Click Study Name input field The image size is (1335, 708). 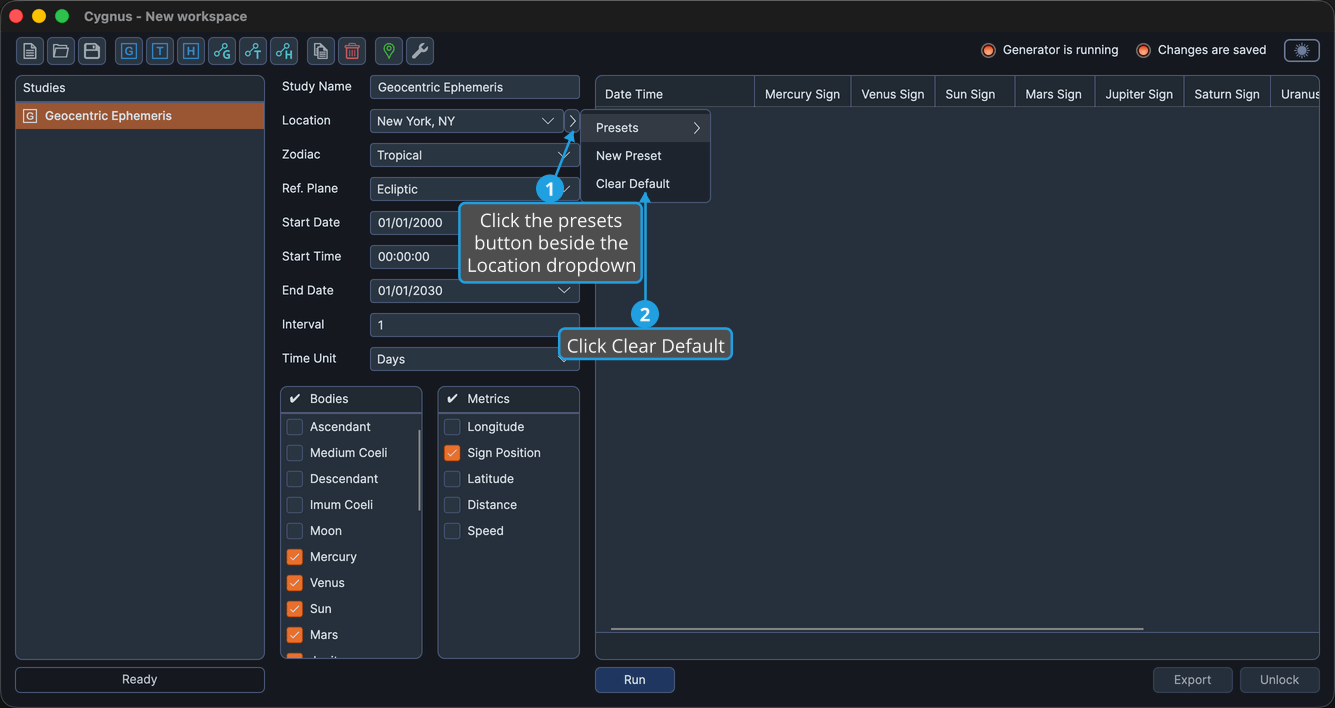coord(474,87)
